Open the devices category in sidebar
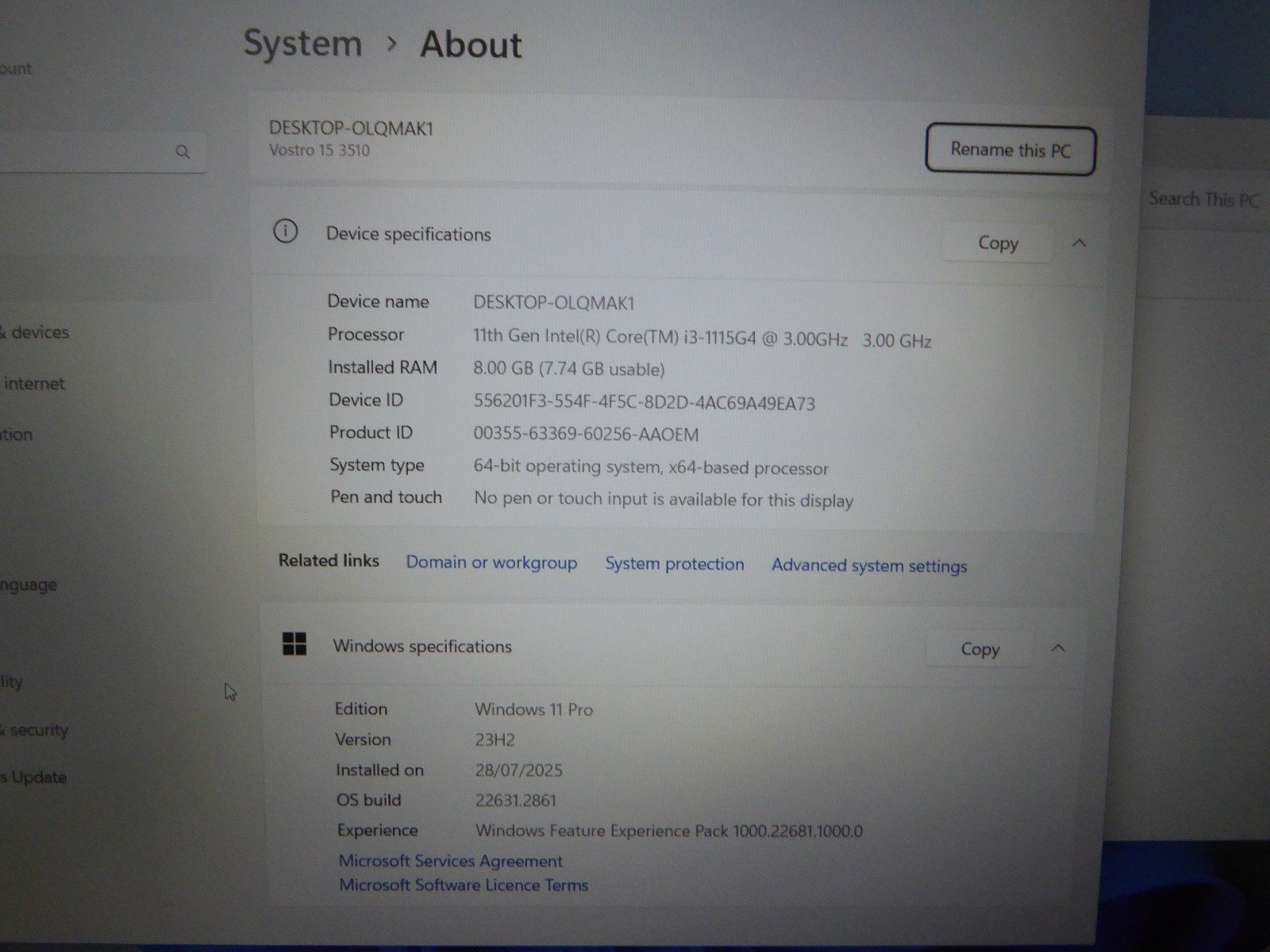Screen dimensions: 1270x952 pos(37,332)
